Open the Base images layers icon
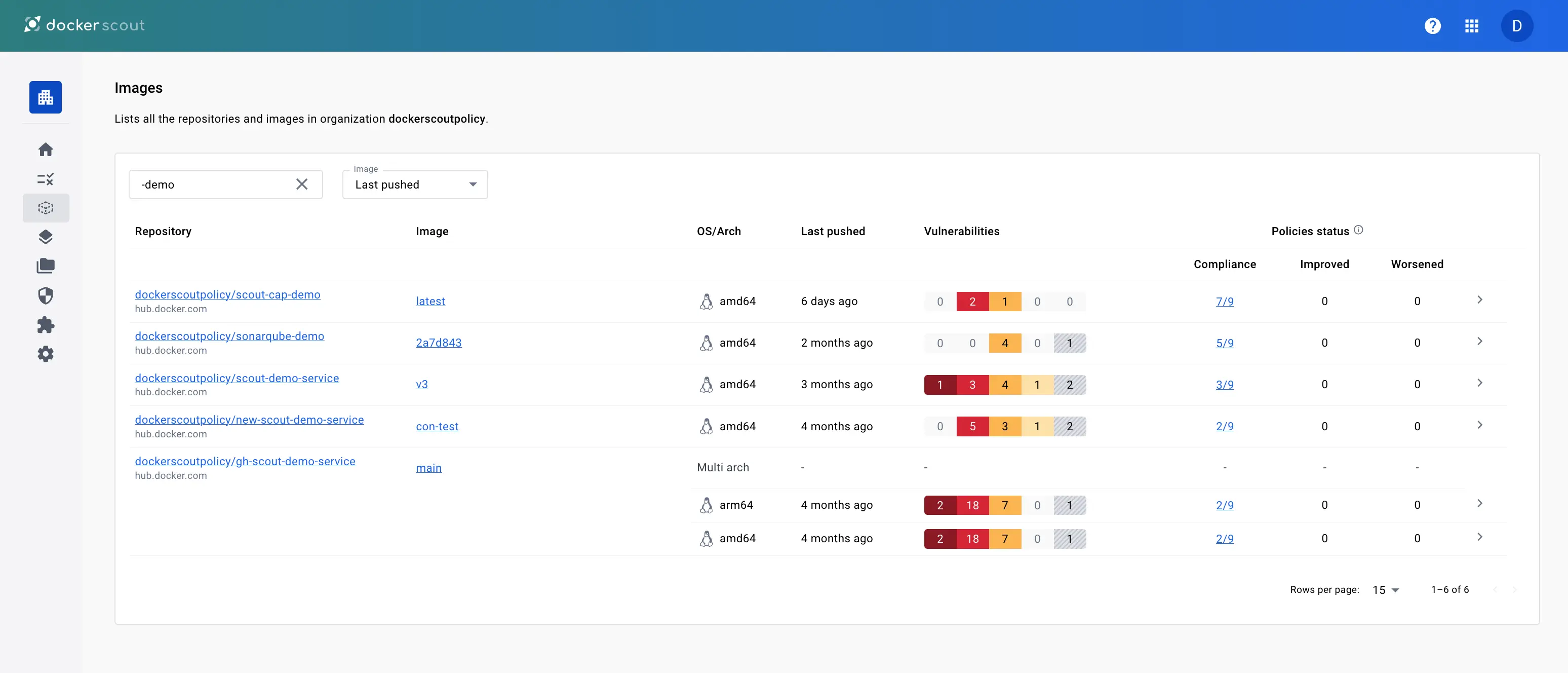This screenshot has height=673, width=1568. point(46,237)
